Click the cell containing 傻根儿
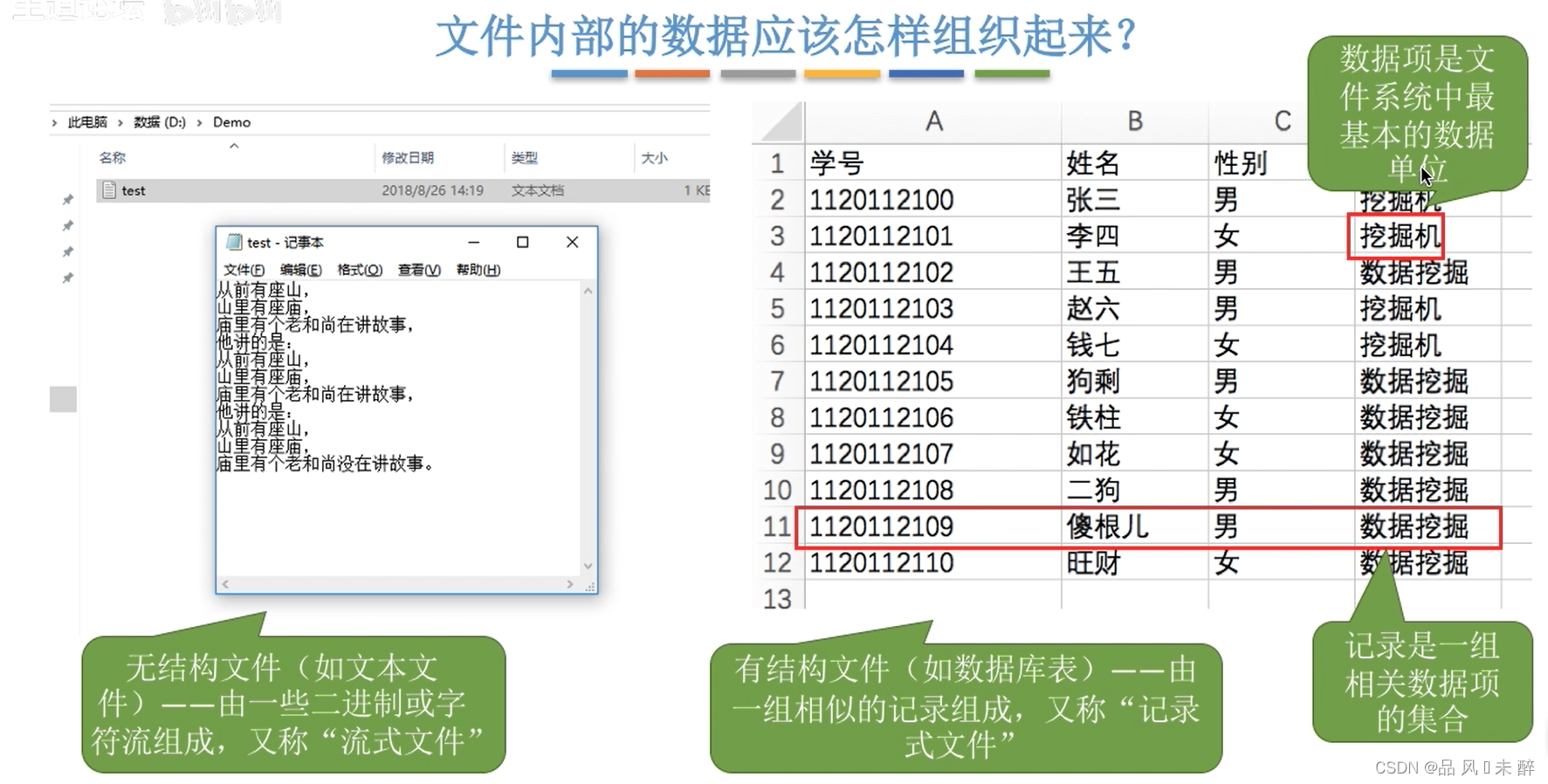Image resolution: width=1548 pixels, height=784 pixels. click(x=1135, y=526)
